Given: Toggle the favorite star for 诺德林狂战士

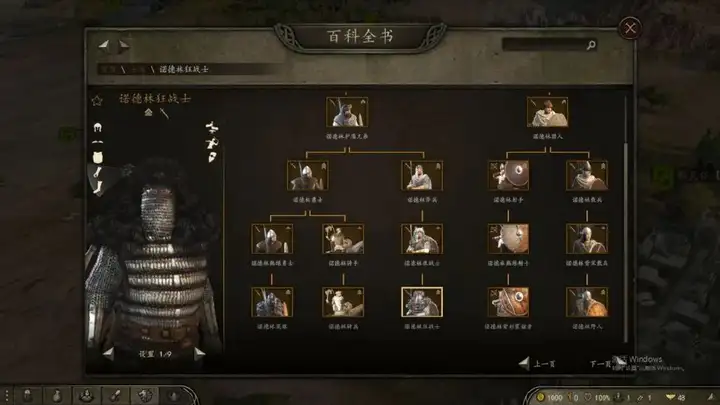Looking at the screenshot, I should tap(97, 100).
